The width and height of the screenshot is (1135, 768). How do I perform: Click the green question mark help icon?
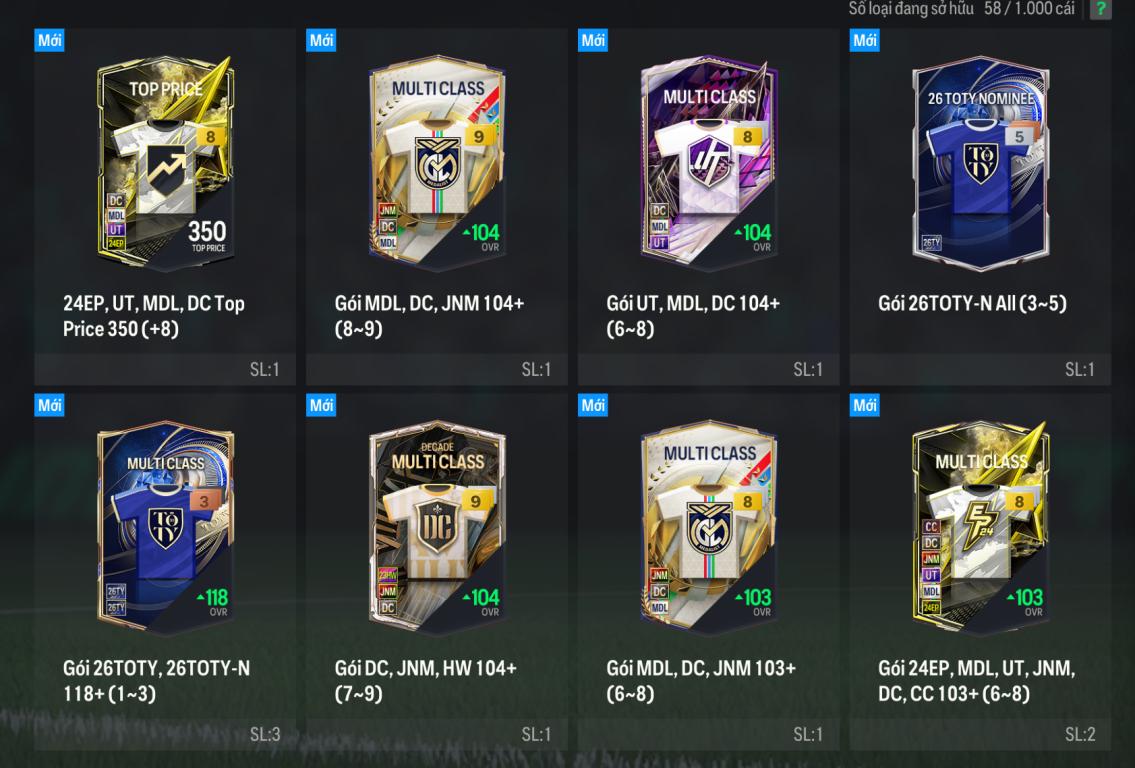pos(1100,9)
